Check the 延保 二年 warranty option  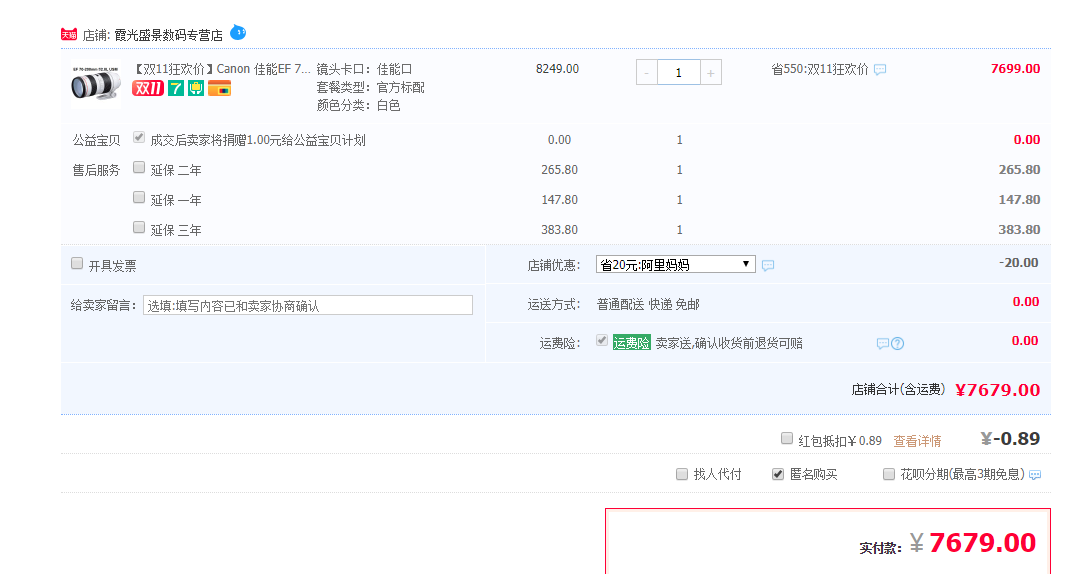tap(139, 167)
